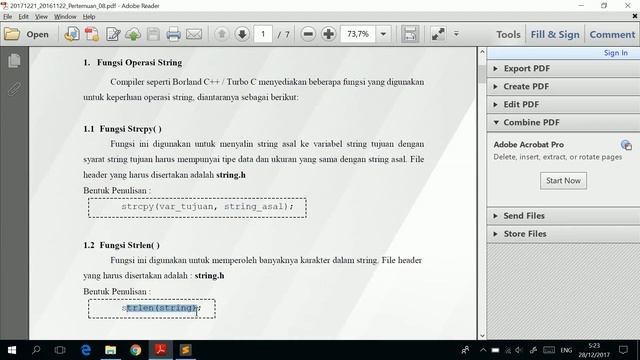The width and height of the screenshot is (640, 360).
Task: Click the scrolling mode page icon
Action: pyautogui.click(x=410, y=34)
